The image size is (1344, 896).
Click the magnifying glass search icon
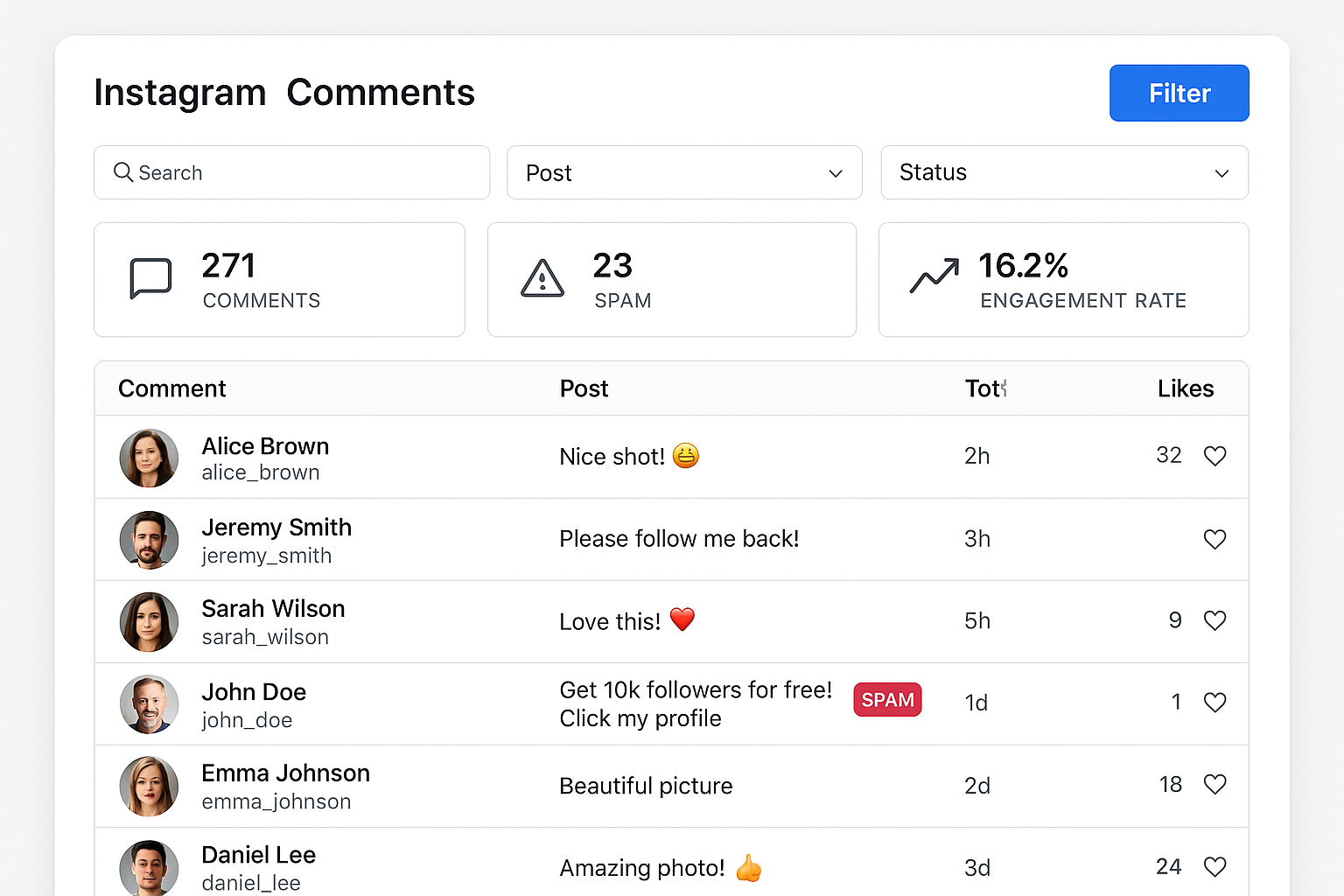pyautogui.click(x=123, y=172)
